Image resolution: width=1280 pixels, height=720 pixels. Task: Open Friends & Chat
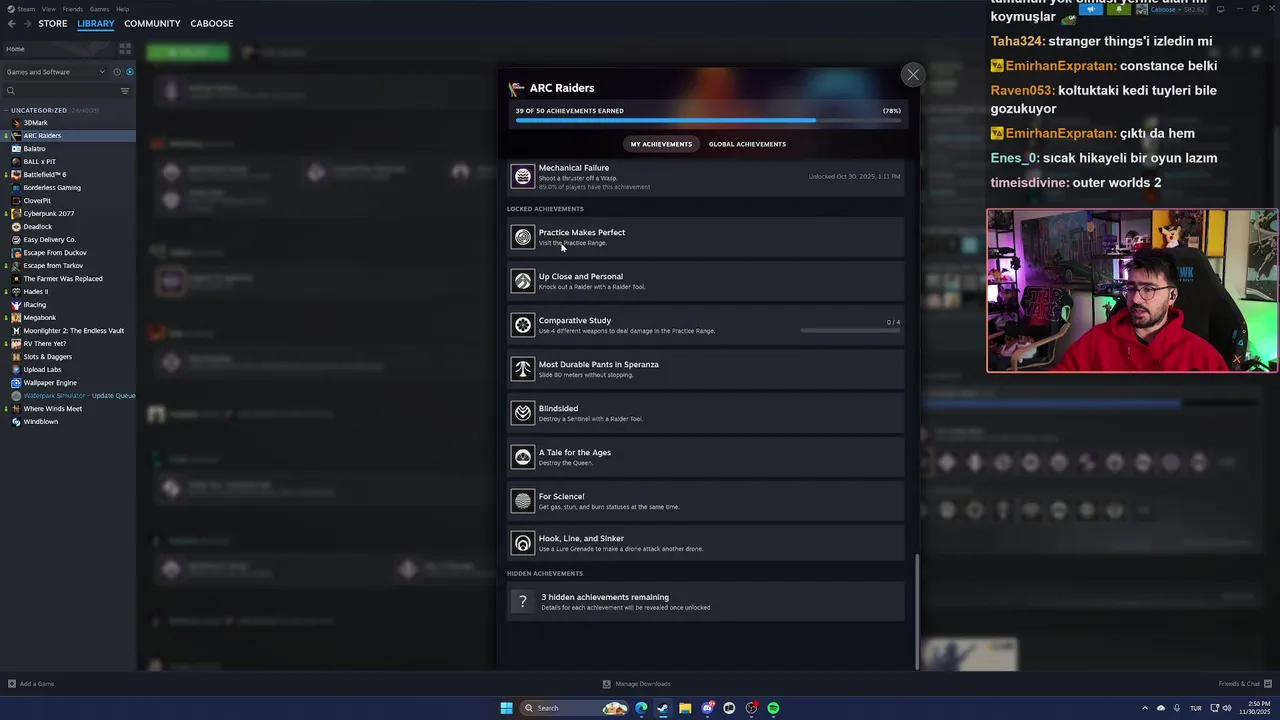pyautogui.click(x=1244, y=684)
